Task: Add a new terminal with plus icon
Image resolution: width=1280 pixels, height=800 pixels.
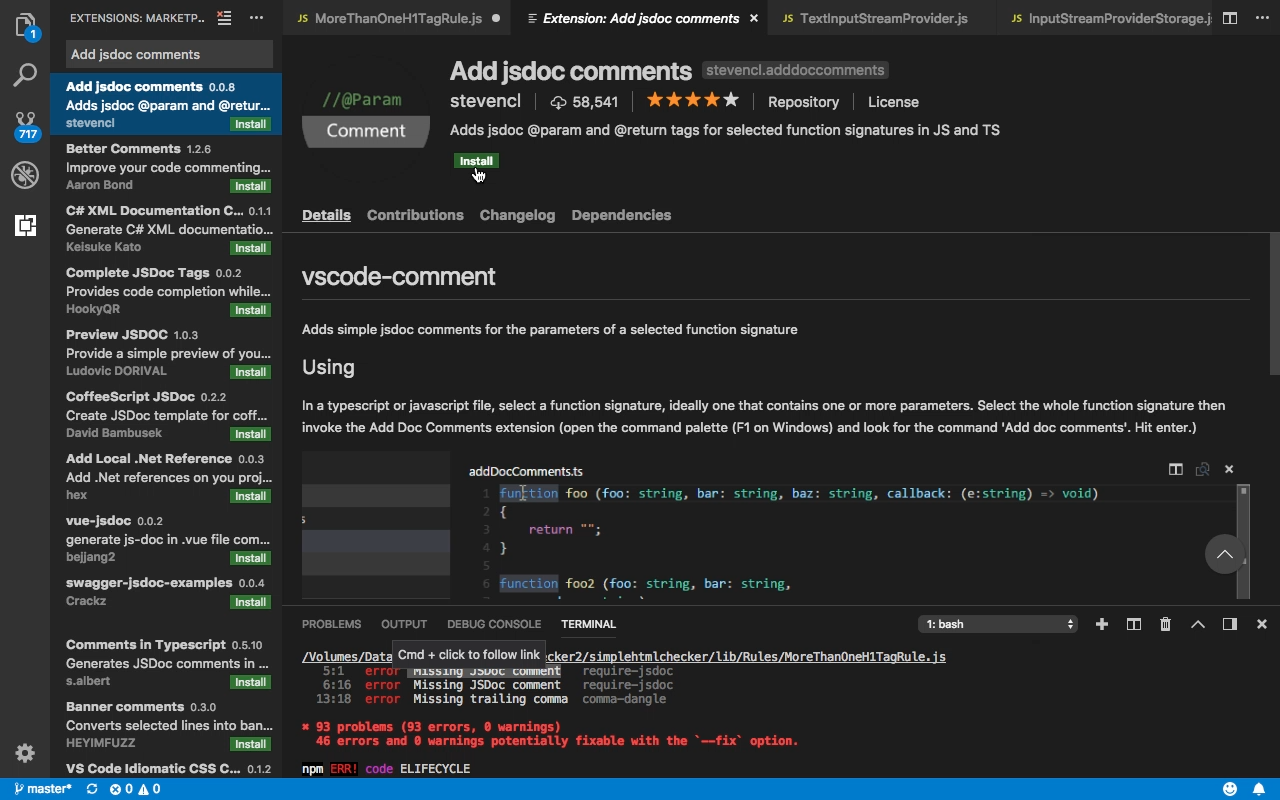Action: (x=1102, y=624)
